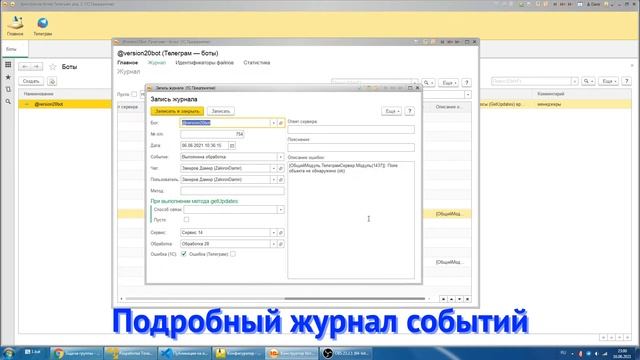Viewport: 640px width, 360px height.
Task: Select the @version20bot row in the Боты list
Action: tap(65, 104)
